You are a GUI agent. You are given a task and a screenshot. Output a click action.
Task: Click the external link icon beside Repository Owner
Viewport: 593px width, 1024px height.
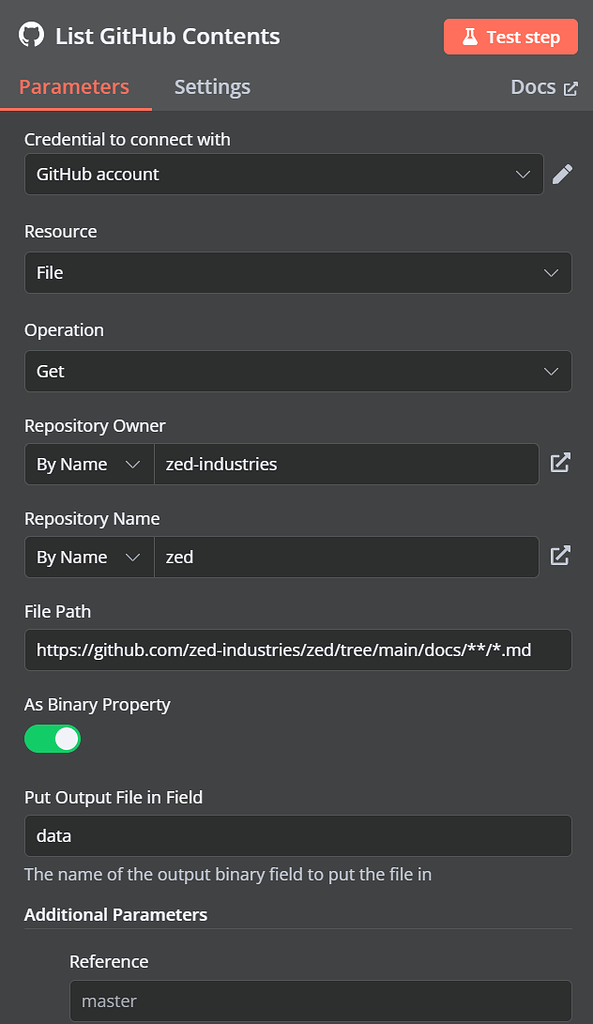pyautogui.click(x=561, y=463)
